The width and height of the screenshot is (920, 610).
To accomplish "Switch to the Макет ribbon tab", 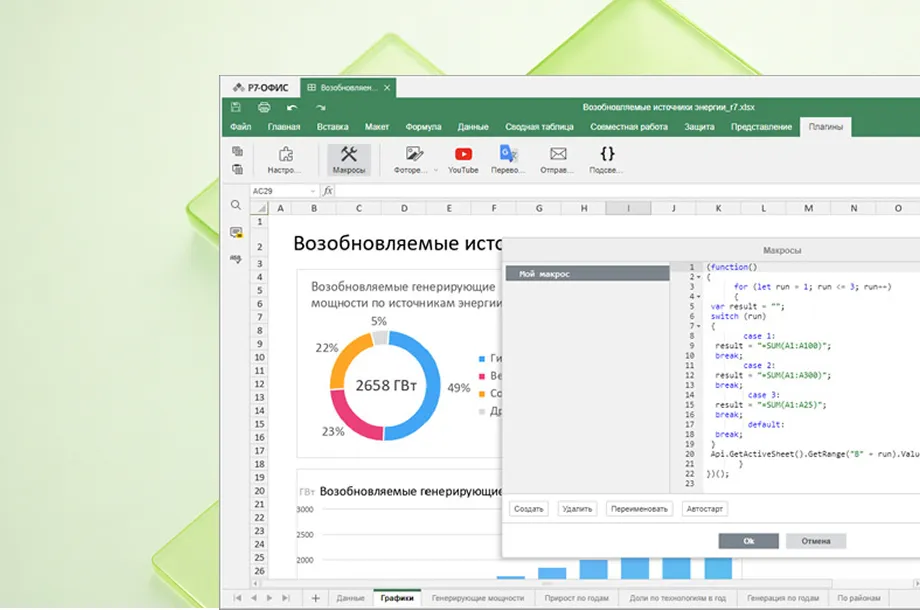I will [x=377, y=127].
